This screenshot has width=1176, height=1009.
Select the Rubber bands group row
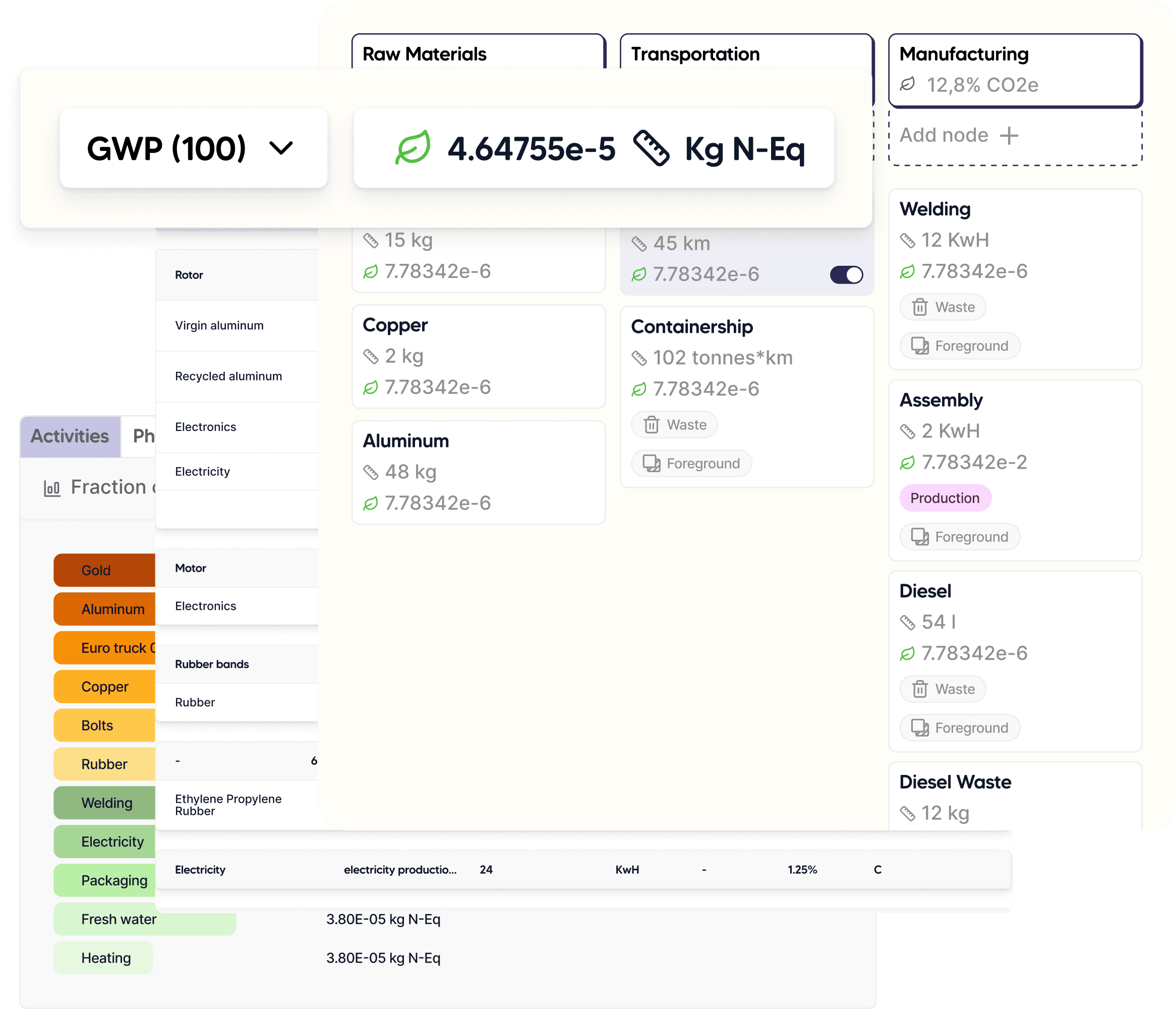click(x=237, y=664)
